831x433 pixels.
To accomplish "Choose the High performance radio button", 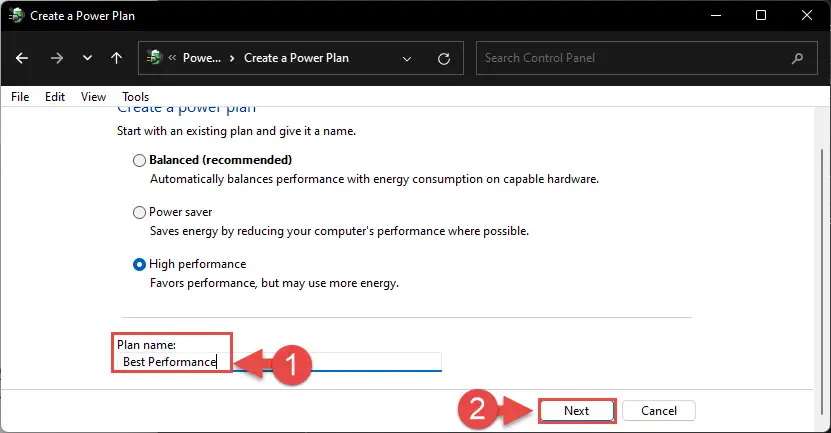I will (x=139, y=264).
